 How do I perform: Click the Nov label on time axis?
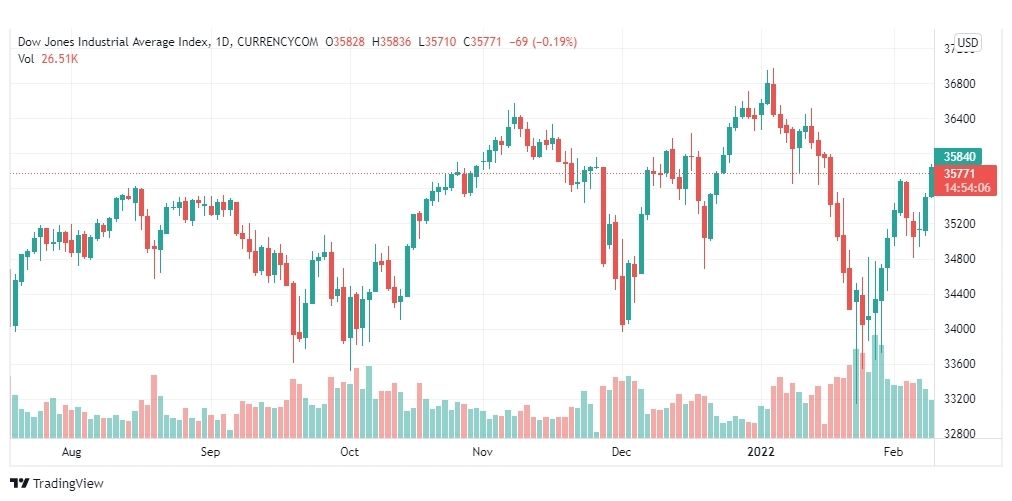[482, 452]
